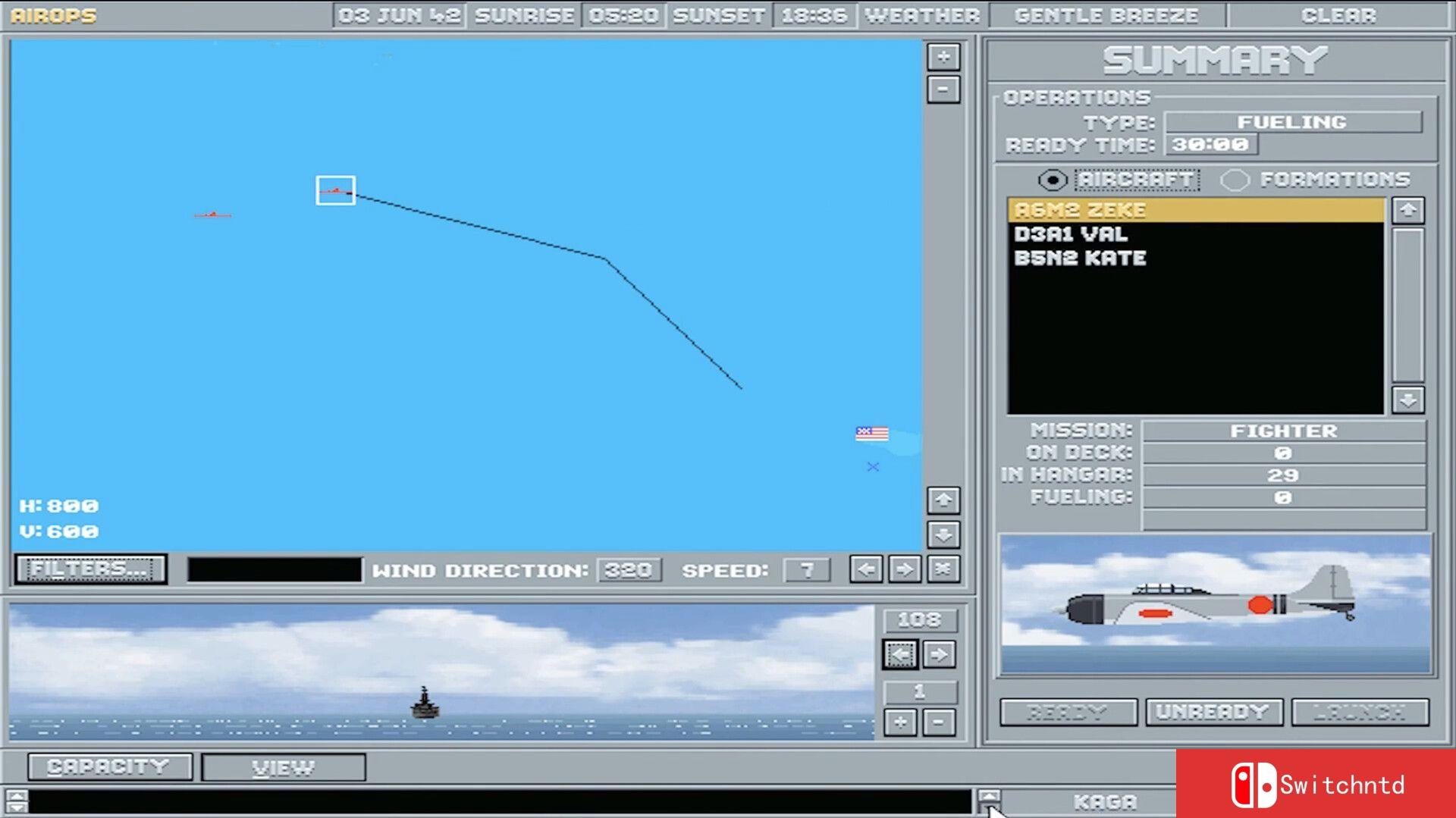This screenshot has width=1456, height=818.
Task: Click the ship view zoom level 1 value
Action: [920, 691]
